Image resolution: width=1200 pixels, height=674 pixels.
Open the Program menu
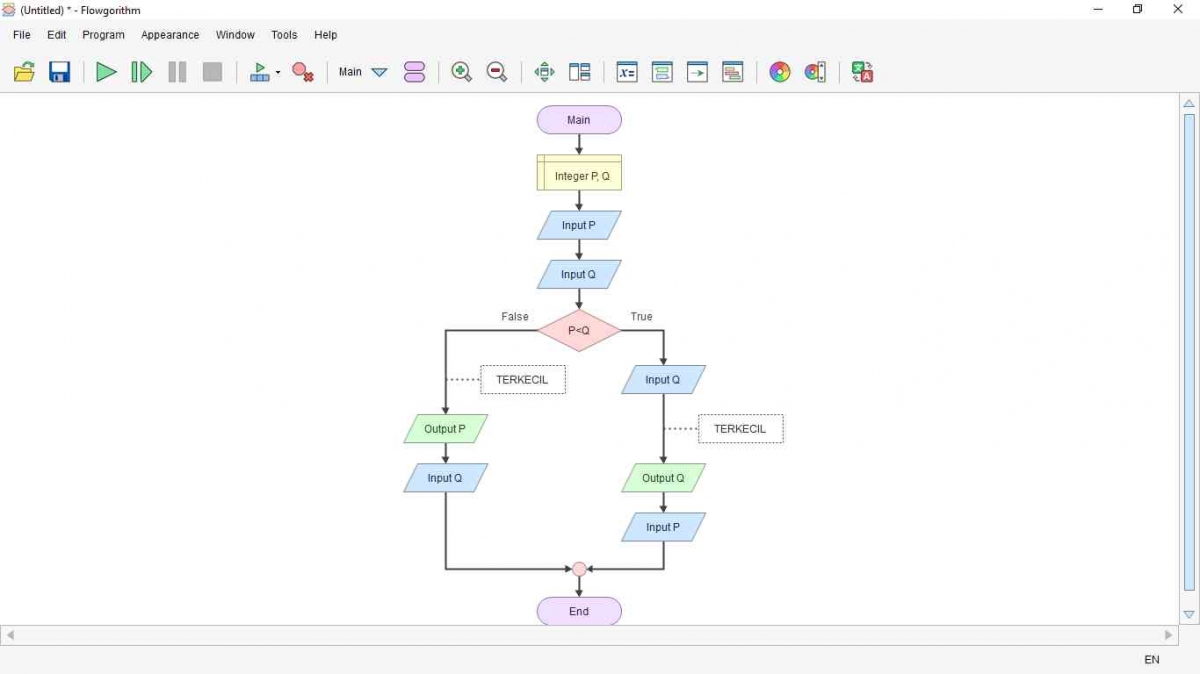[x=103, y=34]
